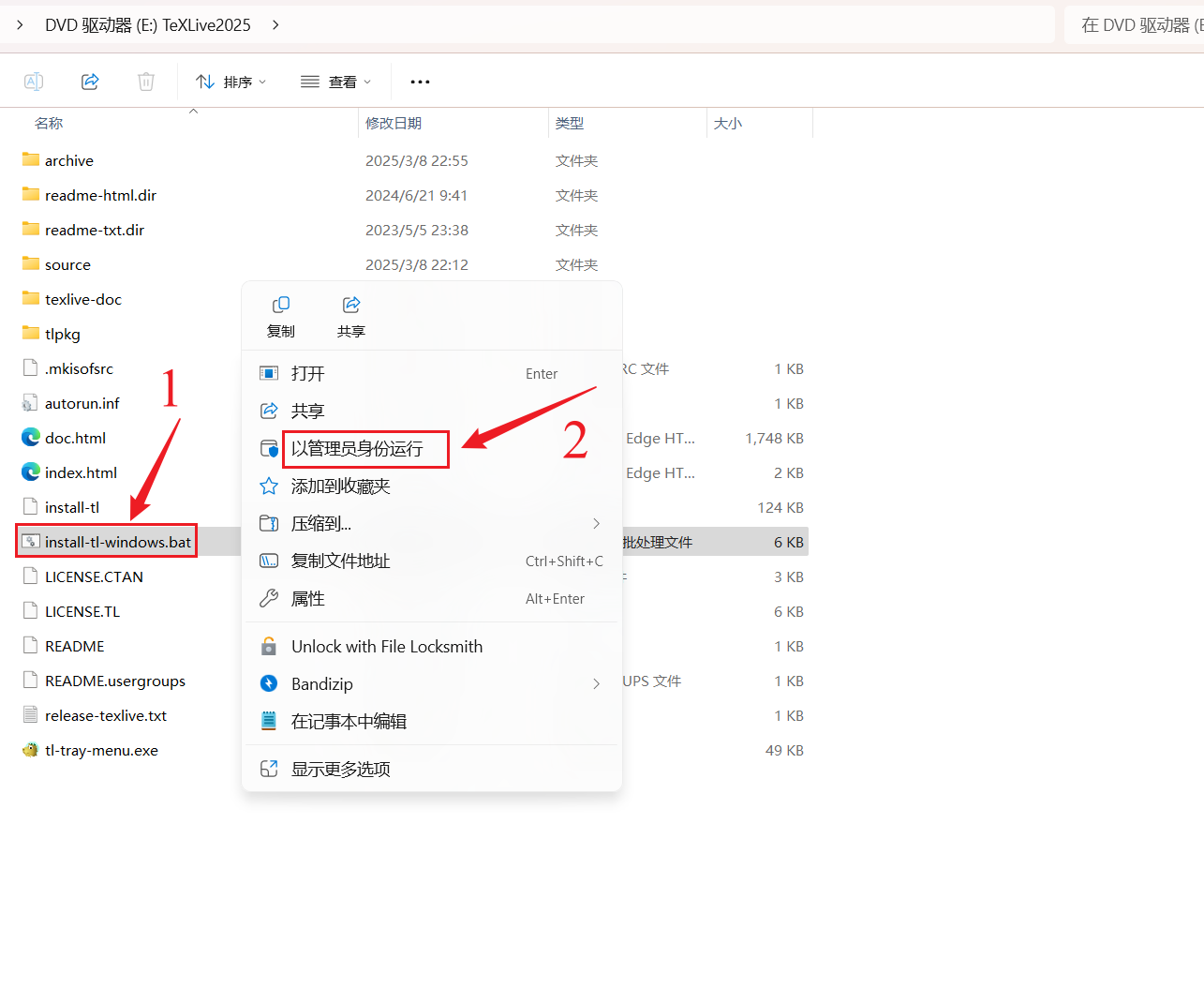
Task: Select the readme-txt.dir folder icon
Action: click(x=31, y=229)
